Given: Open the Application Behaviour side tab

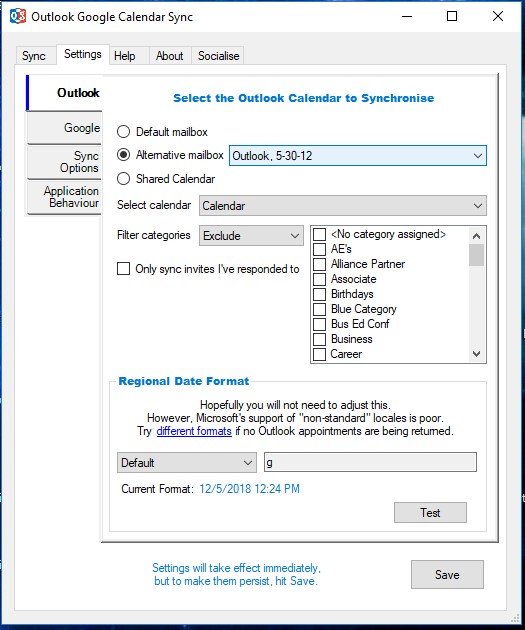Looking at the screenshot, I should [x=64, y=197].
